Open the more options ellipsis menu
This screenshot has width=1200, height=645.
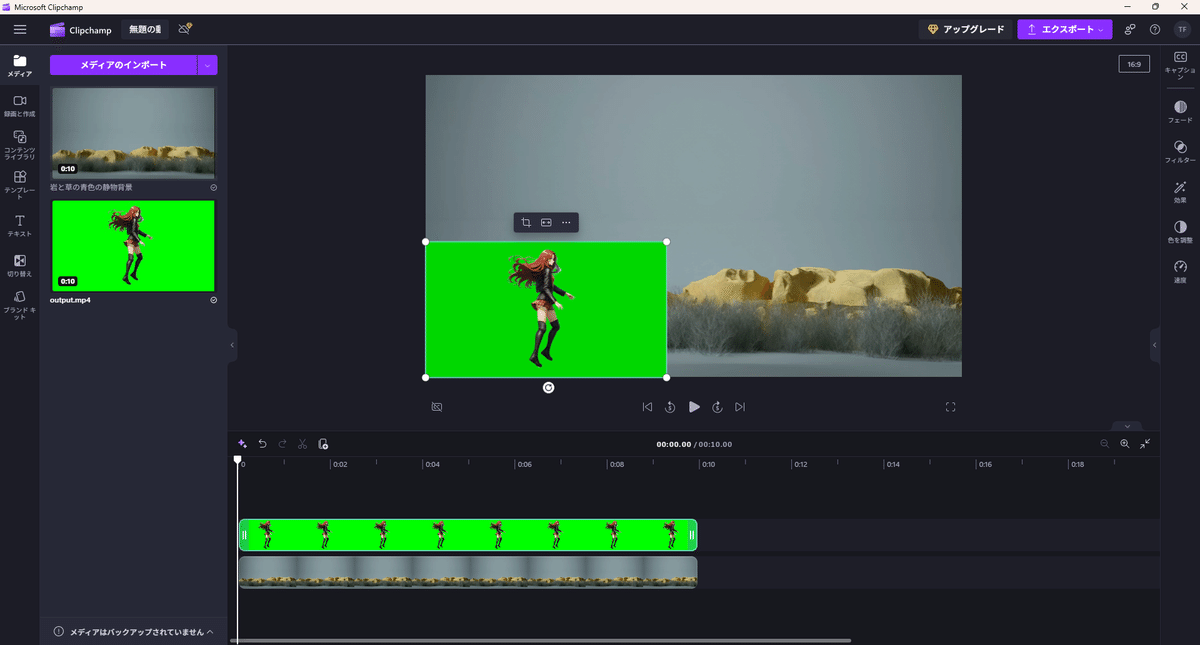tap(566, 222)
